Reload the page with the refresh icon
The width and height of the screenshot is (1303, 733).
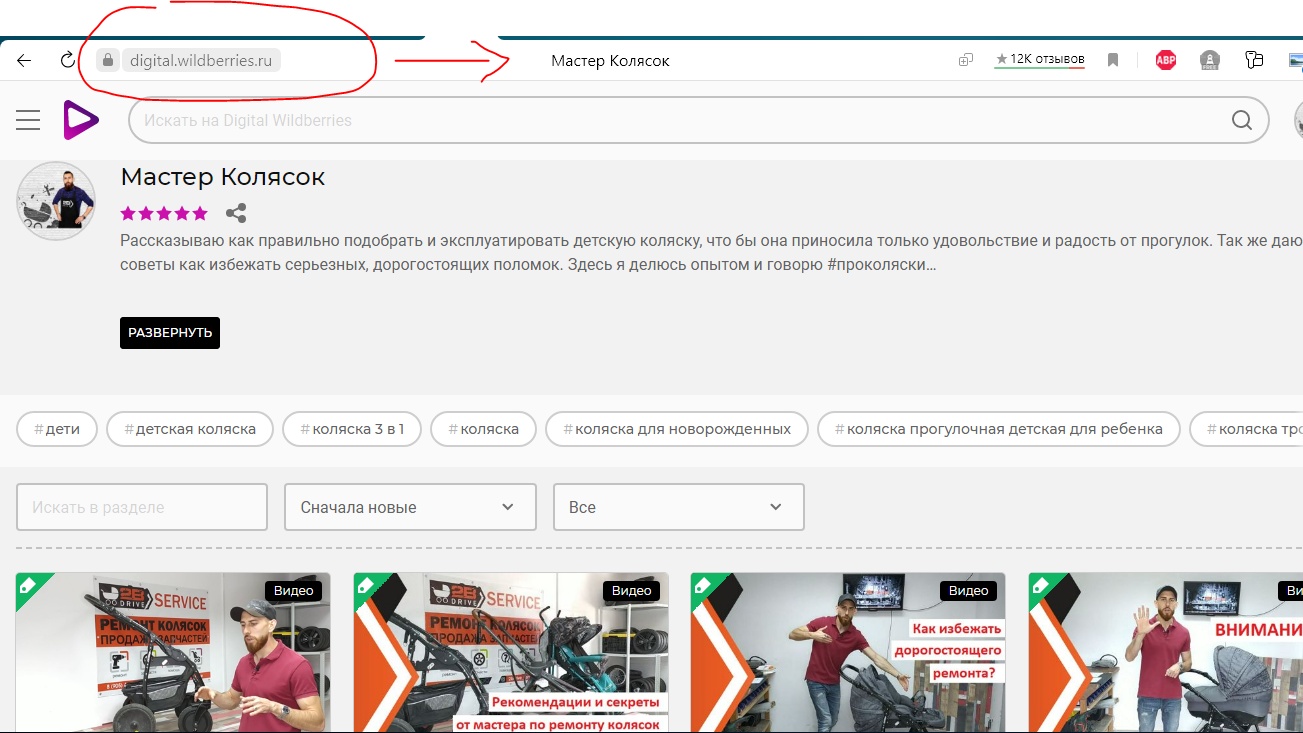(x=68, y=60)
